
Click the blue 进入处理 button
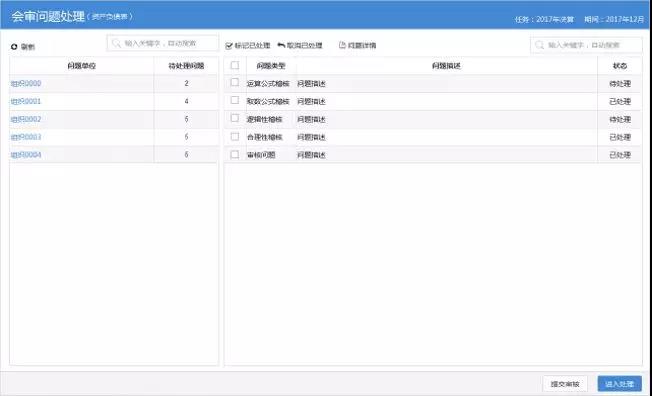pos(620,384)
